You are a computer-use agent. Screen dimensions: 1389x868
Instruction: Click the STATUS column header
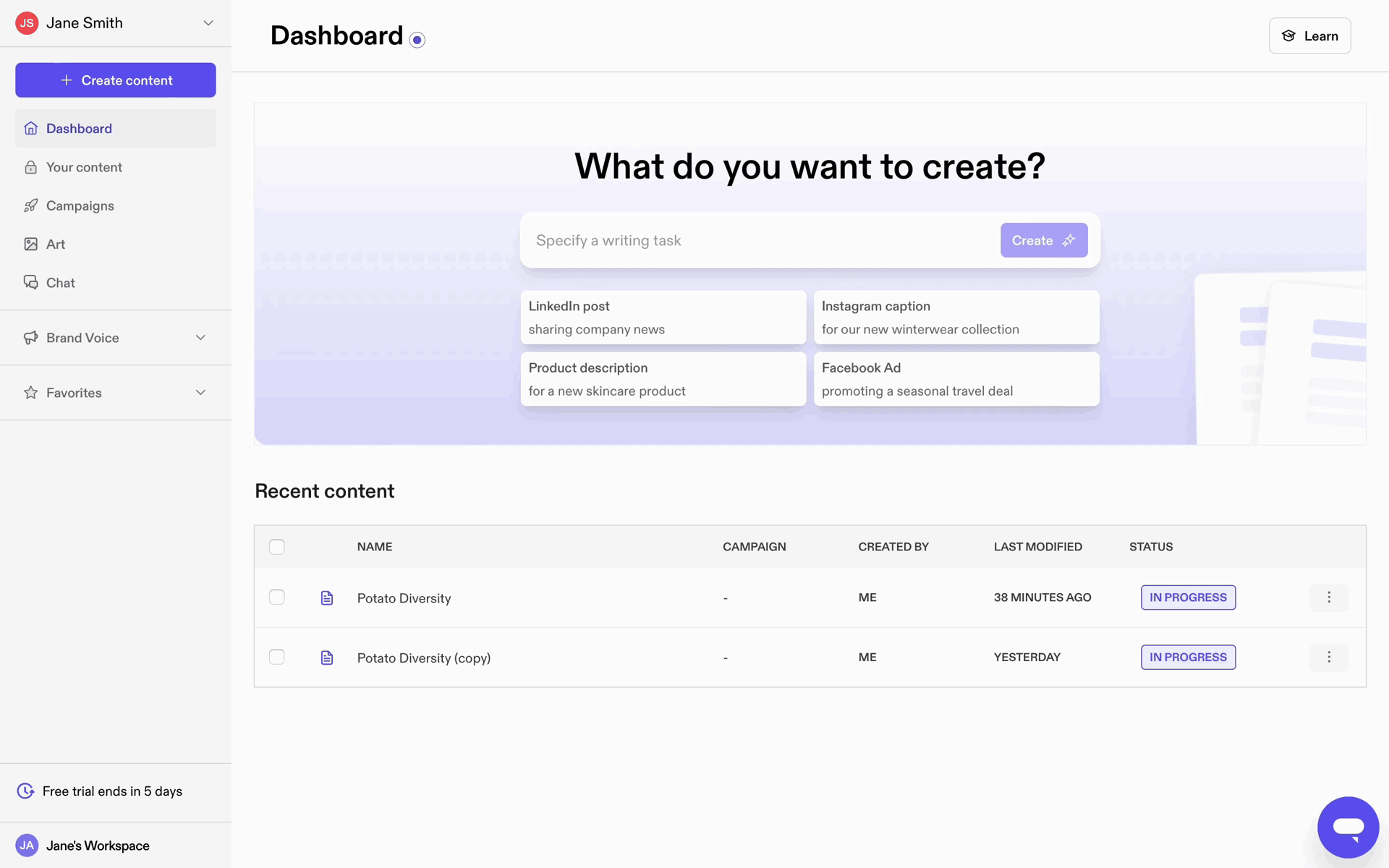point(1151,547)
